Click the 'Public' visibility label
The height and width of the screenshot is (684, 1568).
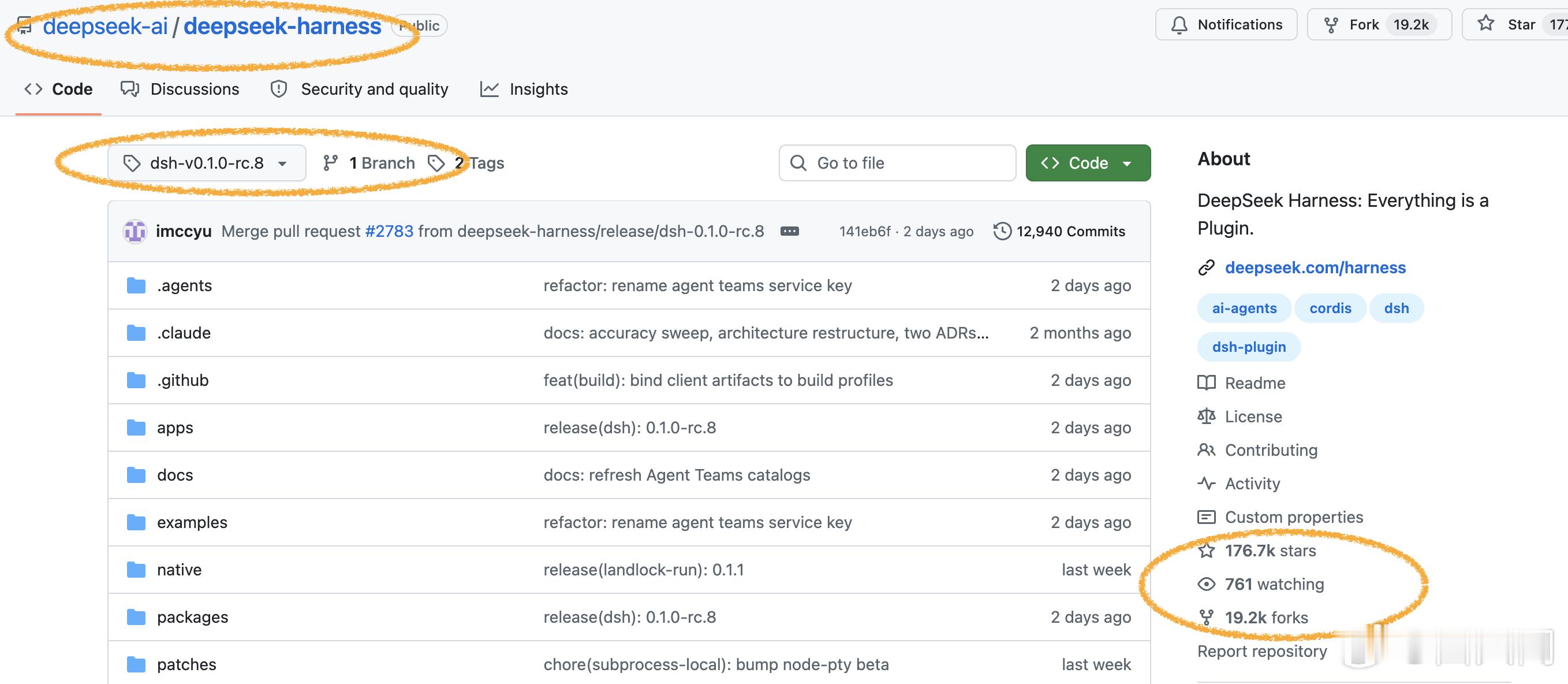(419, 25)
